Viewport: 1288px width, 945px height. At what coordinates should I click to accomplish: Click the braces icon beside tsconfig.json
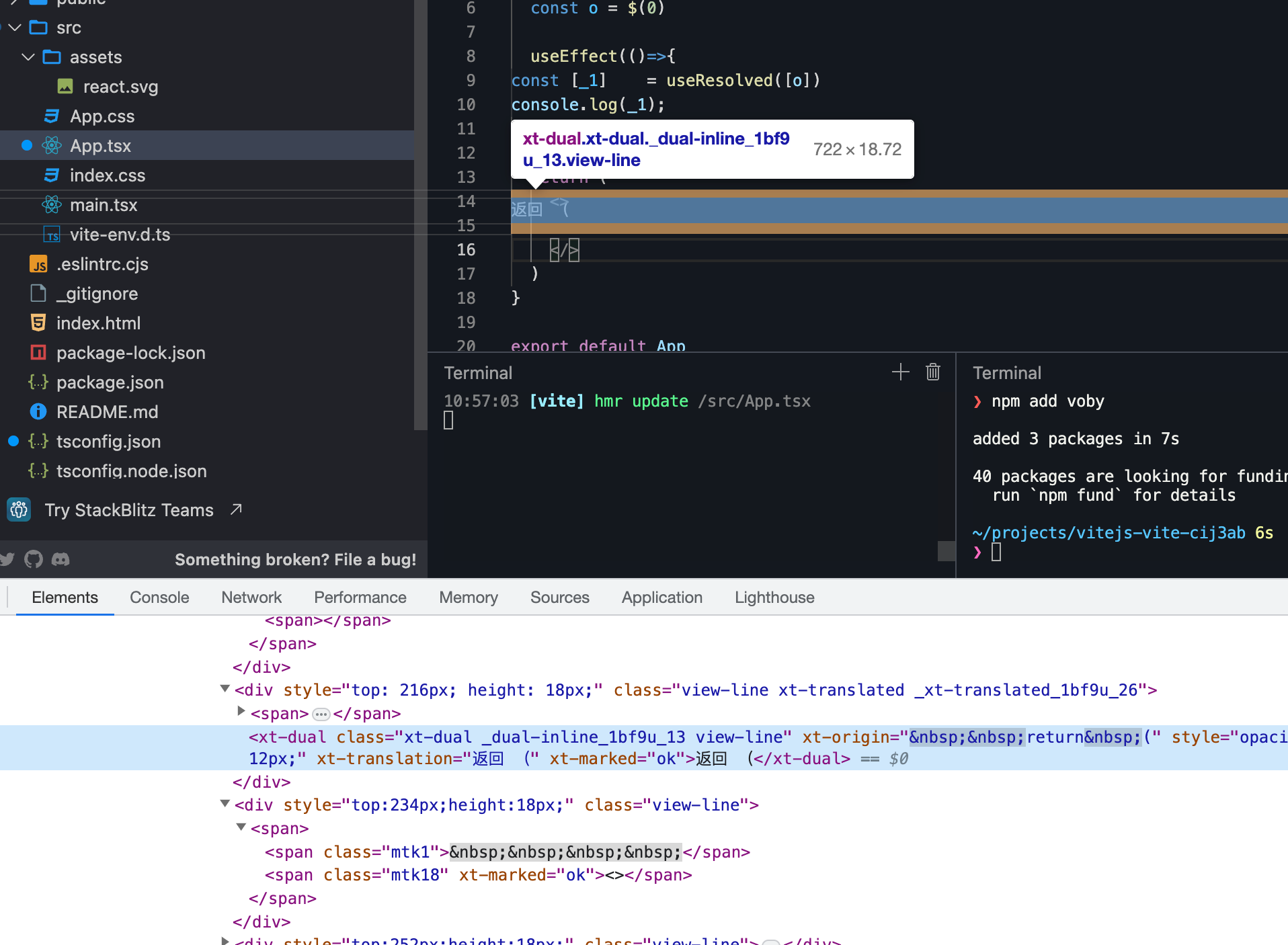click(38, 442)
